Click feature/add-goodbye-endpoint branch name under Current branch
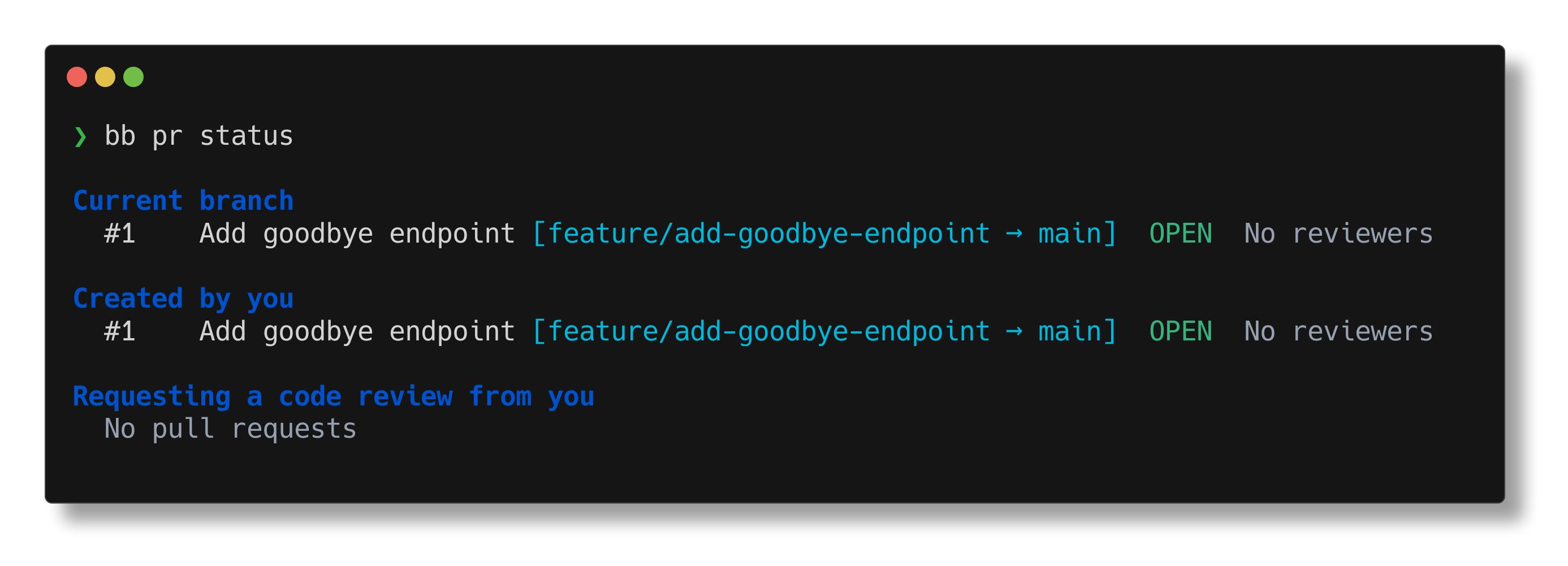 768,234
